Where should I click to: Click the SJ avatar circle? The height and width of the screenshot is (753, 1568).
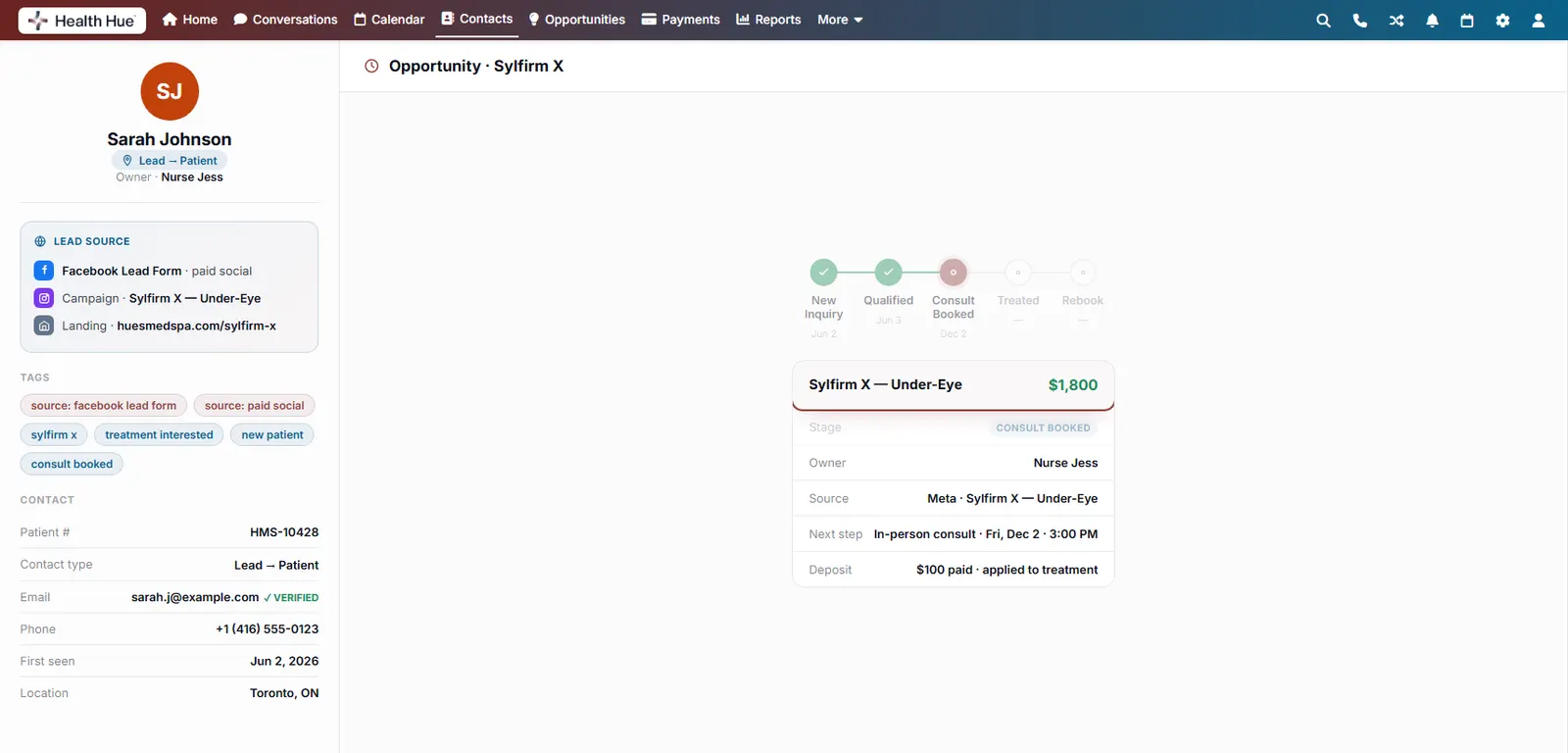(170, 91)
